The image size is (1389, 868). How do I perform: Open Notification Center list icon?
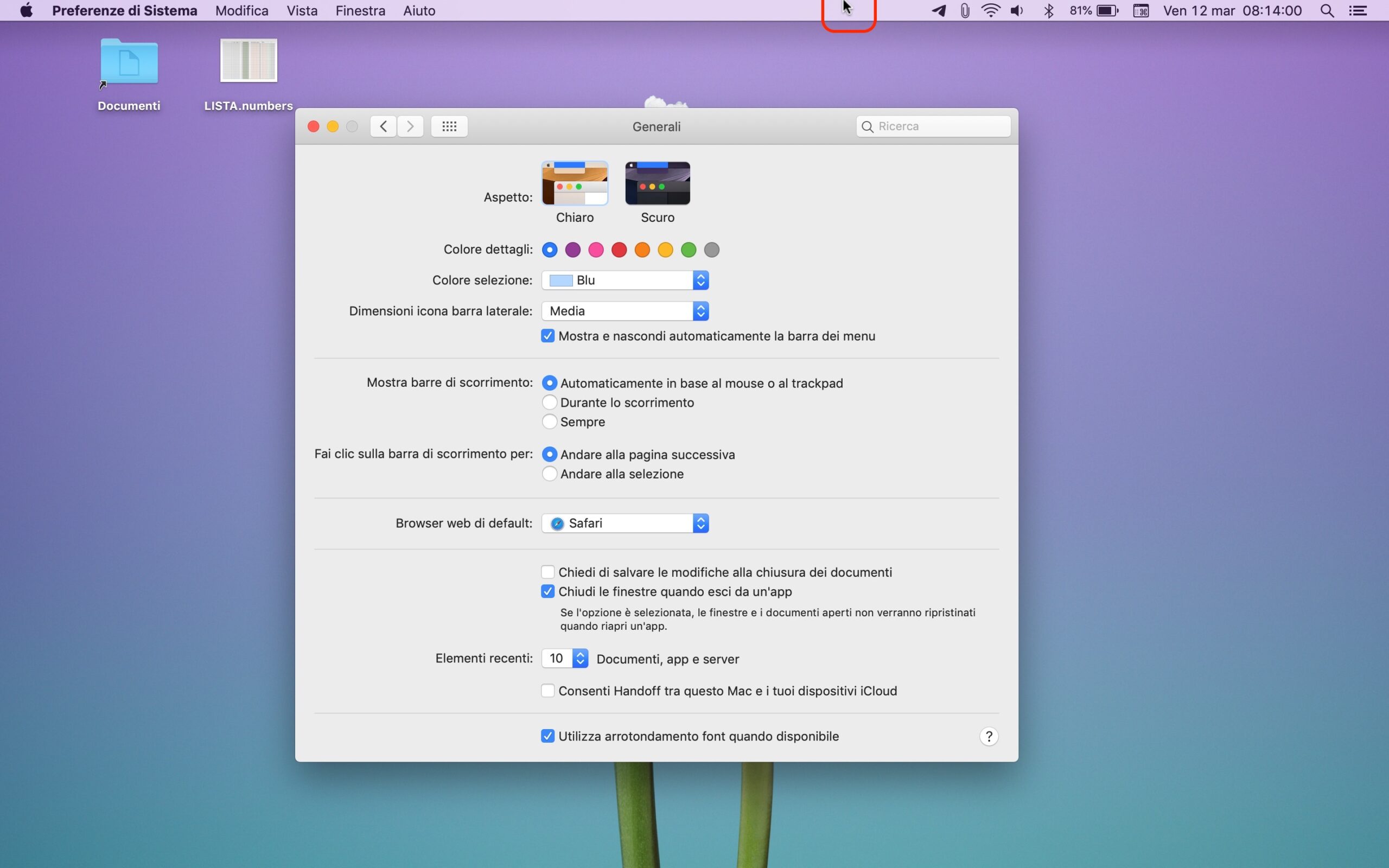click(1358, 11)
